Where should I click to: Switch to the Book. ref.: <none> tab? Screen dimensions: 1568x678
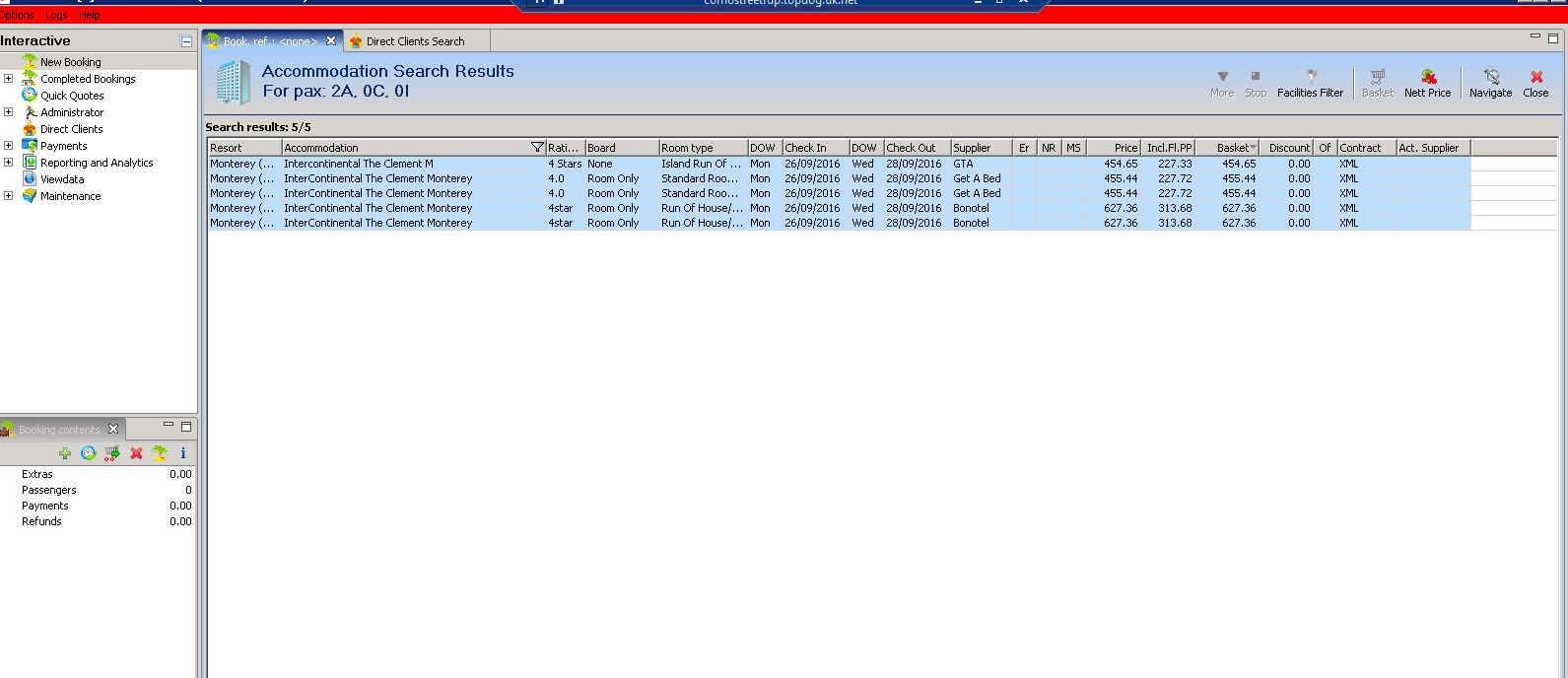270,41
